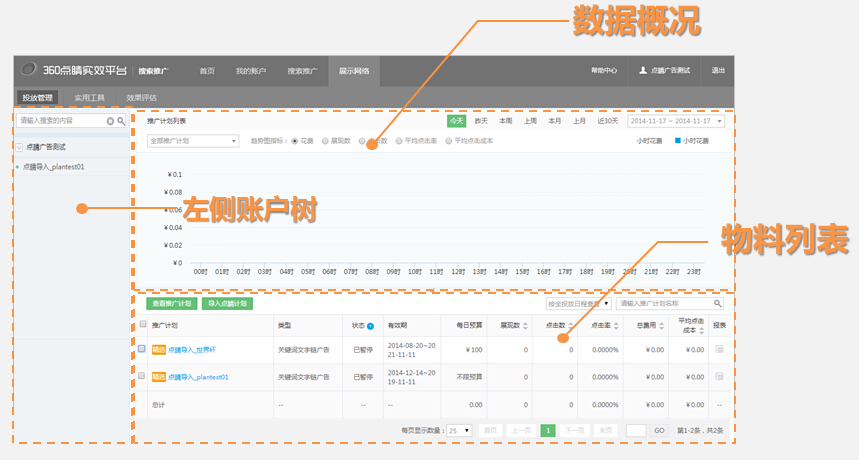Click the blue 小时花费 legend swatch
The image size is (859, 460).
pyautogui.click(x=677, y=141)
